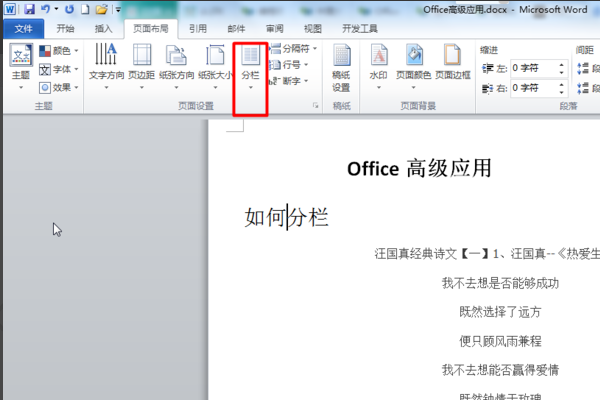Screen dimensions: 600x400
Task: Click the heading '如何分栏'
Action: [x=287, y=217]
